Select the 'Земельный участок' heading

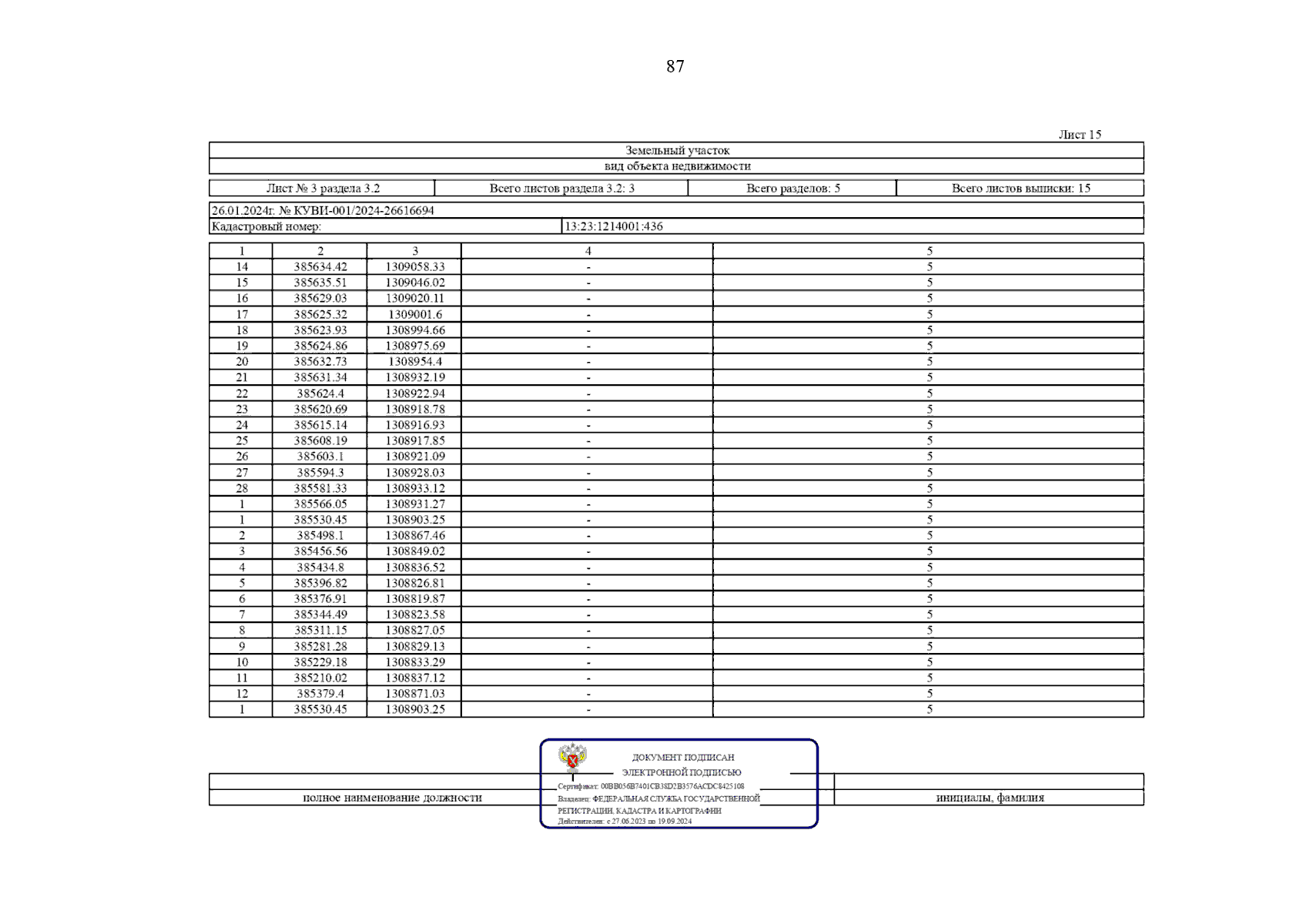click(677, 150)
